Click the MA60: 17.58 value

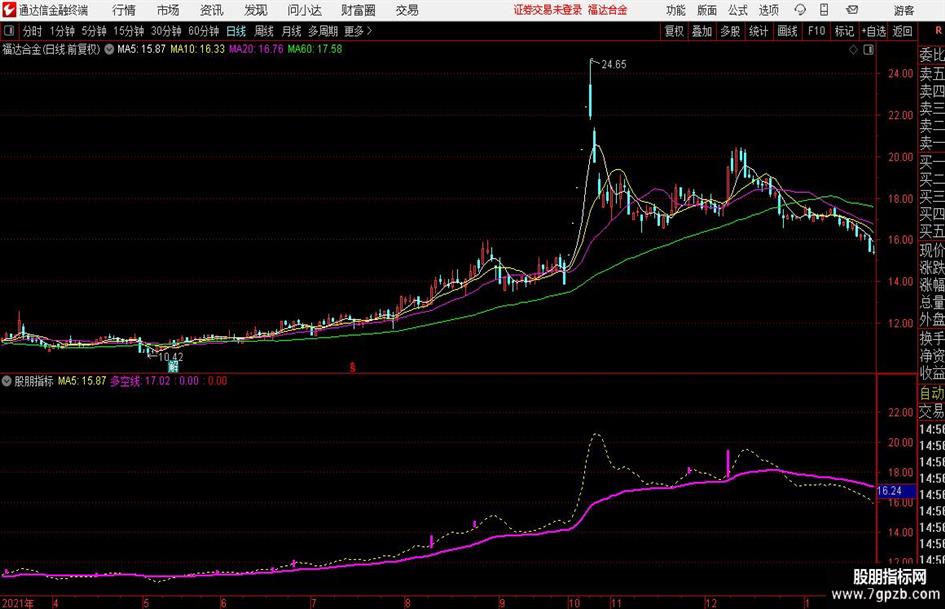pos(315,49)
